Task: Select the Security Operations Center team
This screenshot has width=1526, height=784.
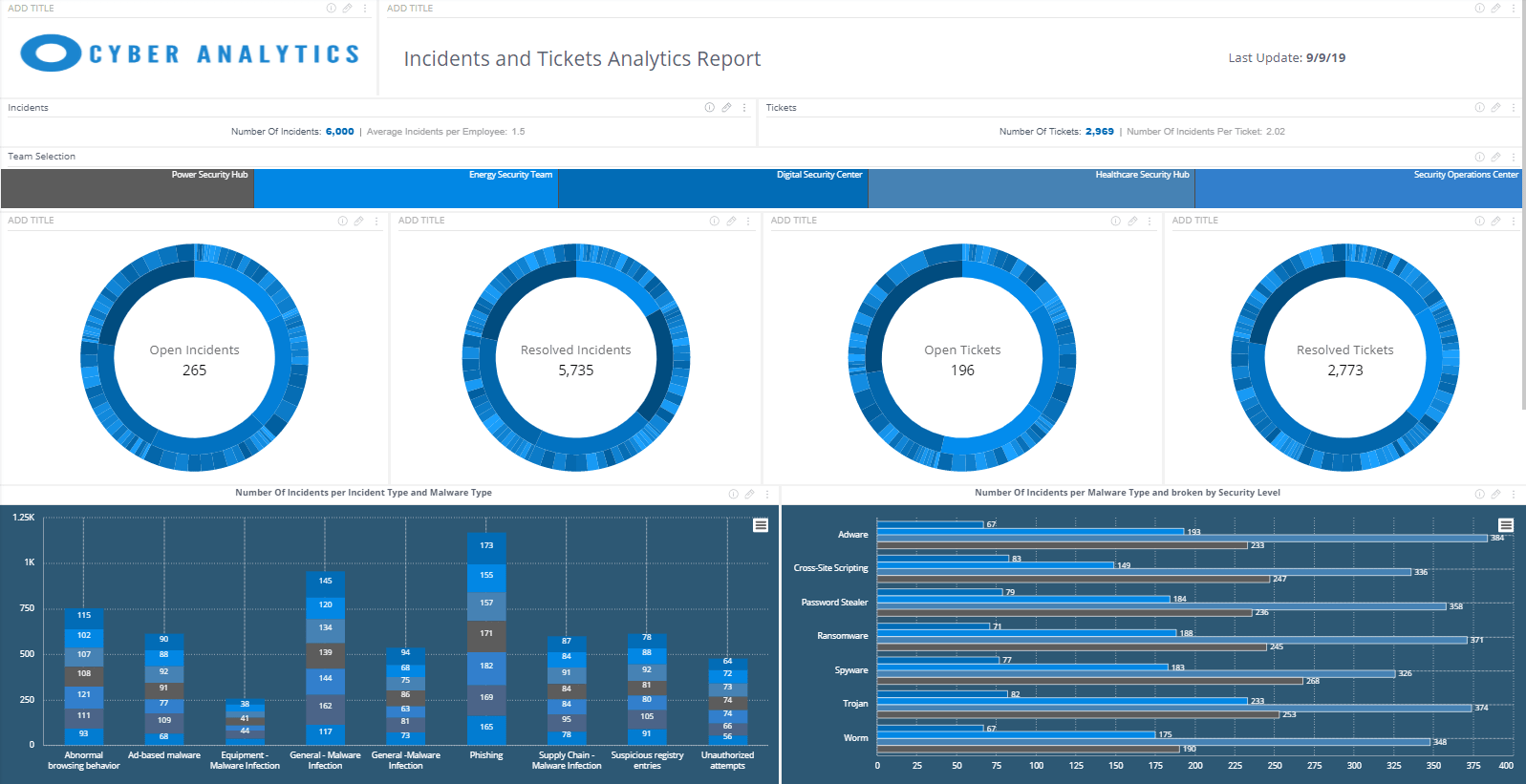Action: tap(1358, 188)
